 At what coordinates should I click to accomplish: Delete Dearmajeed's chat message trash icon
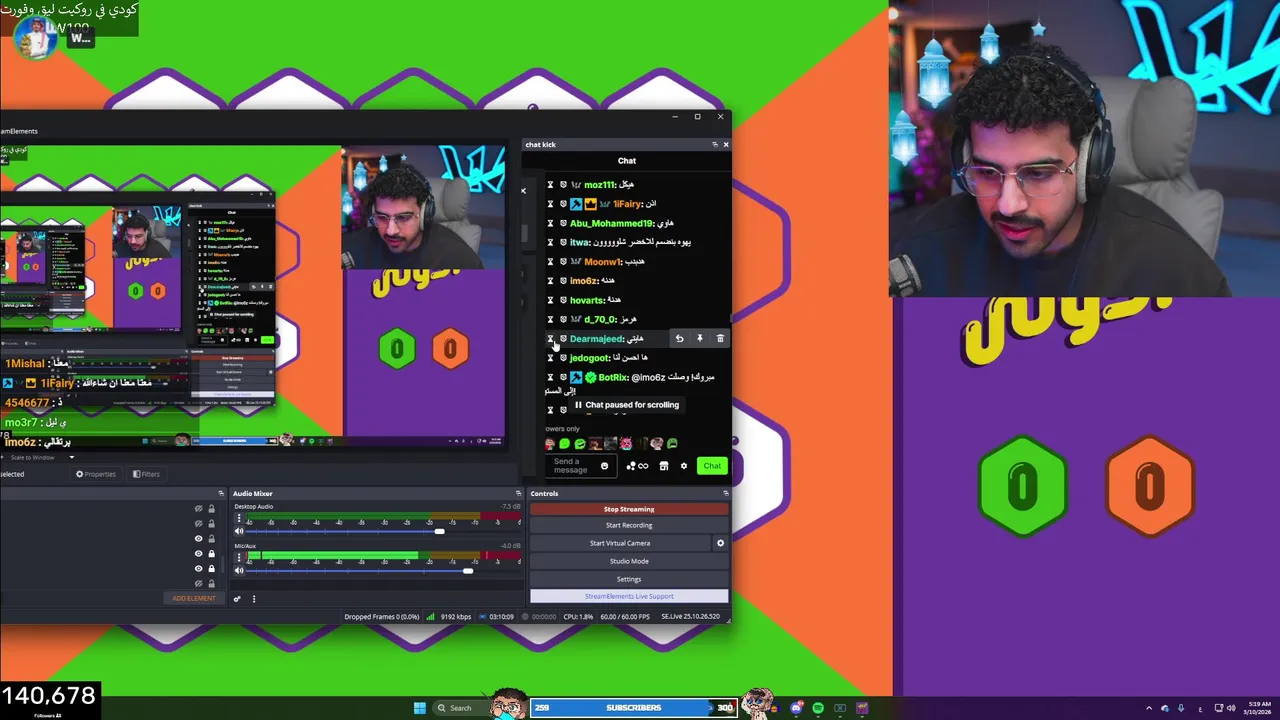point(720,339)
